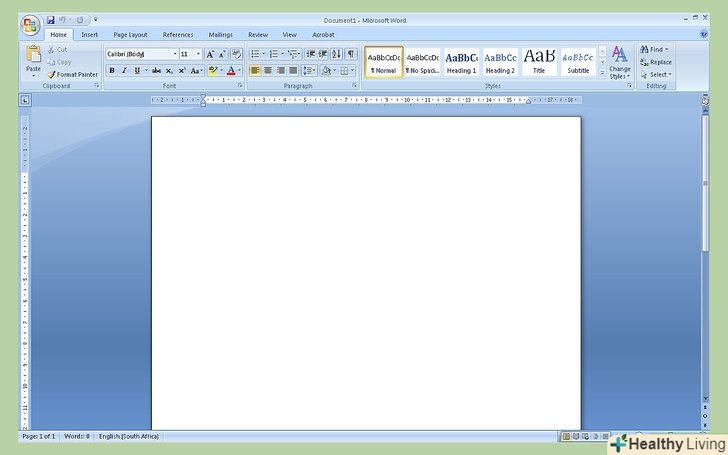This screenshot has width=728, height=455.
Task: Click the Show/Hide paragraph marks icon
Action: click(x=351, y=54)
